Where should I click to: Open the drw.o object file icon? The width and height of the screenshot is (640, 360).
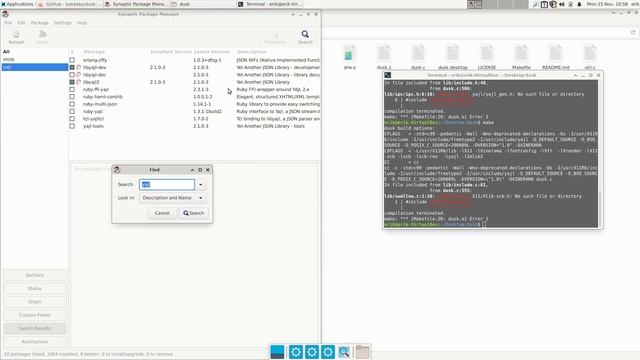tap(349, 54)
